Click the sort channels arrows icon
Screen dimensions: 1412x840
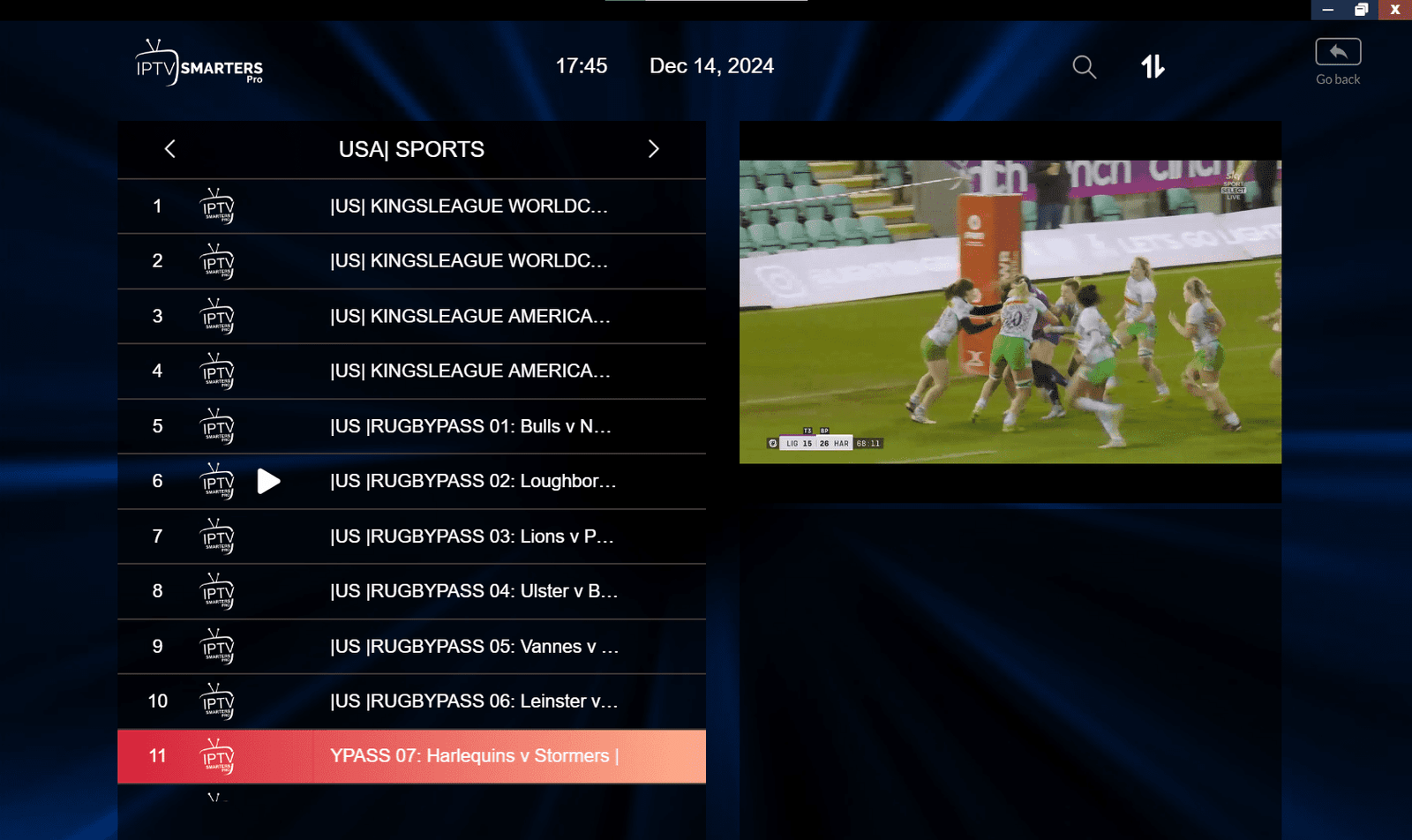1153,66
